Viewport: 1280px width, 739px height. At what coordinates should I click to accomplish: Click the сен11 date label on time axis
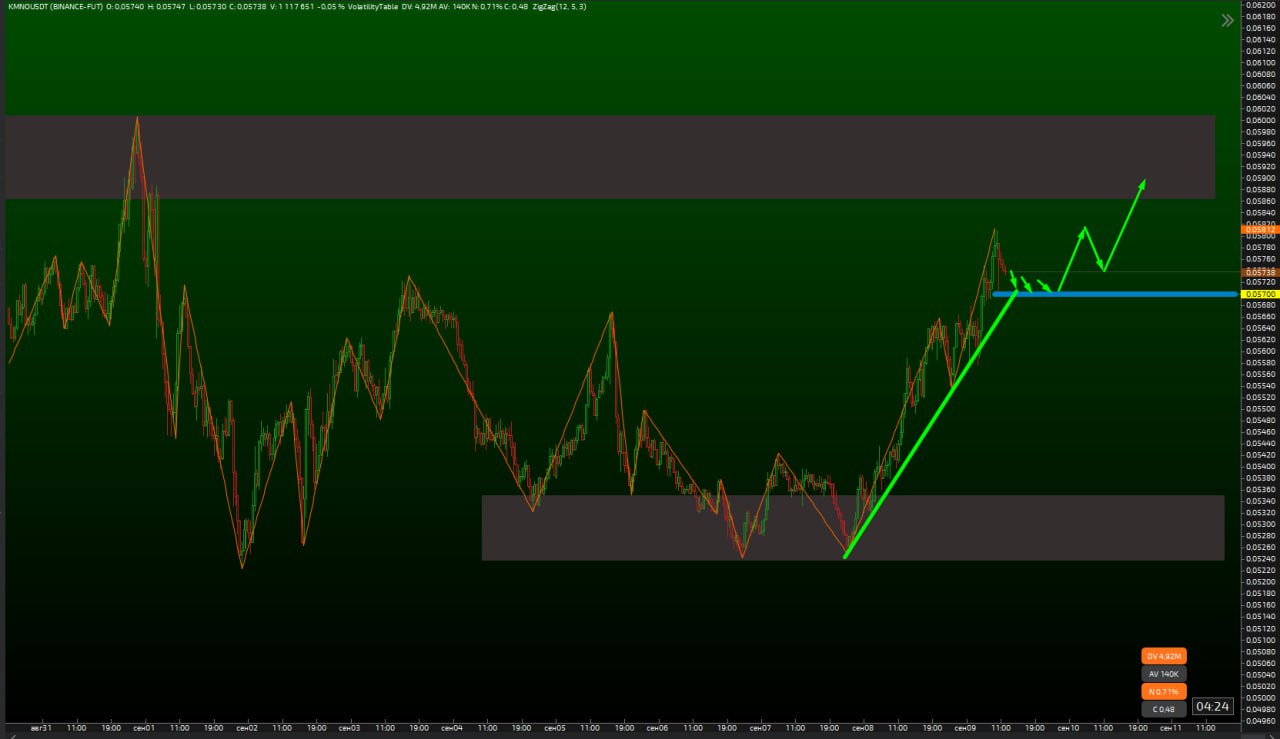(x=1171, y=728)
